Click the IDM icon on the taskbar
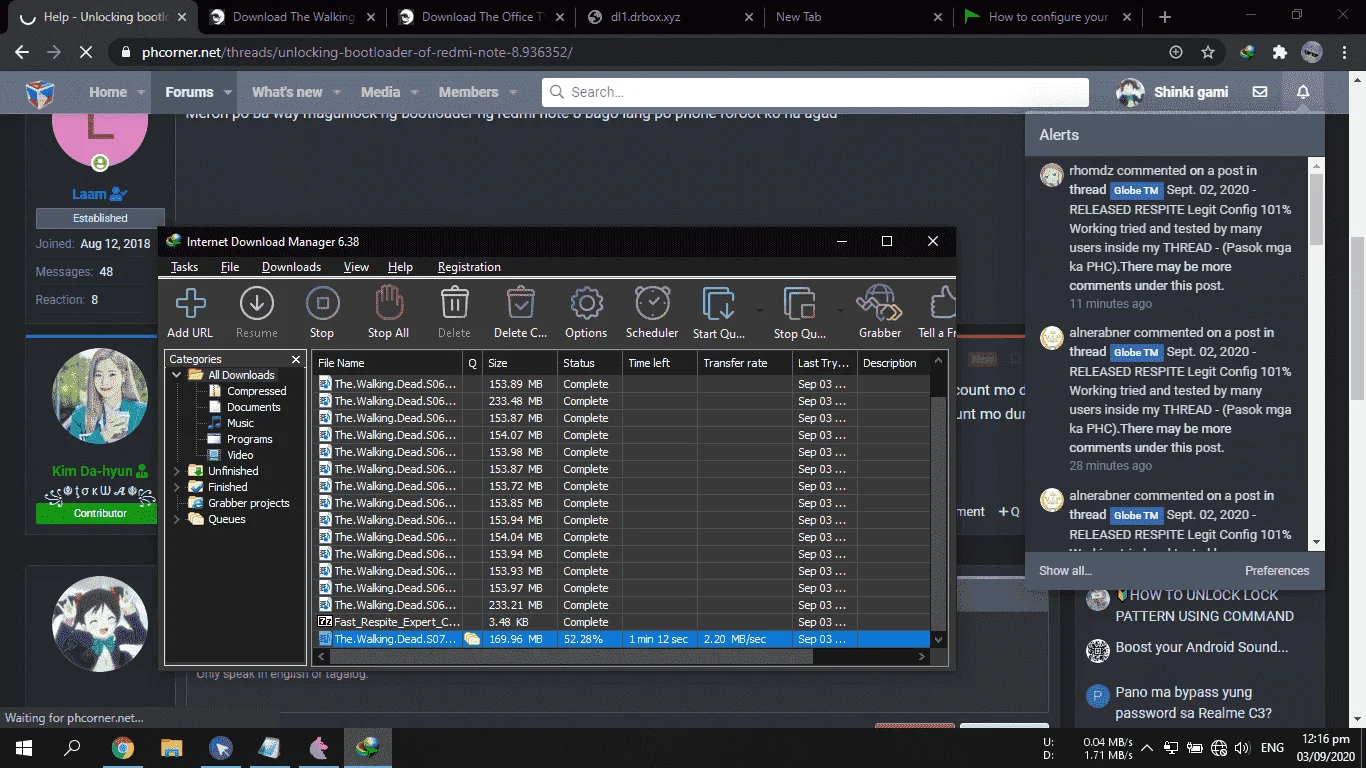 click(x=368, y=747)
